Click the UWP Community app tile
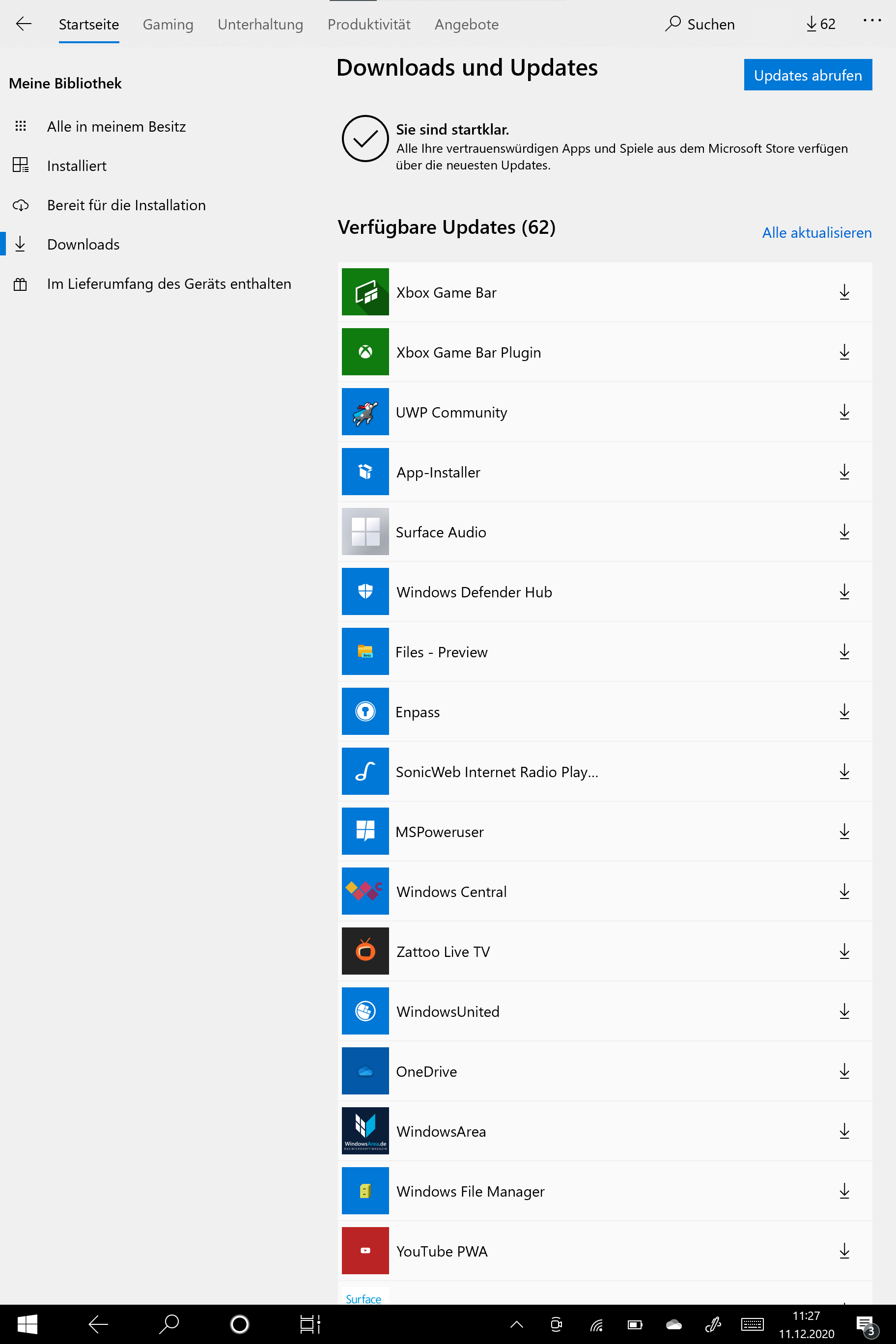Viewport: 896px width, 1344px height. (x=365, y=412)
